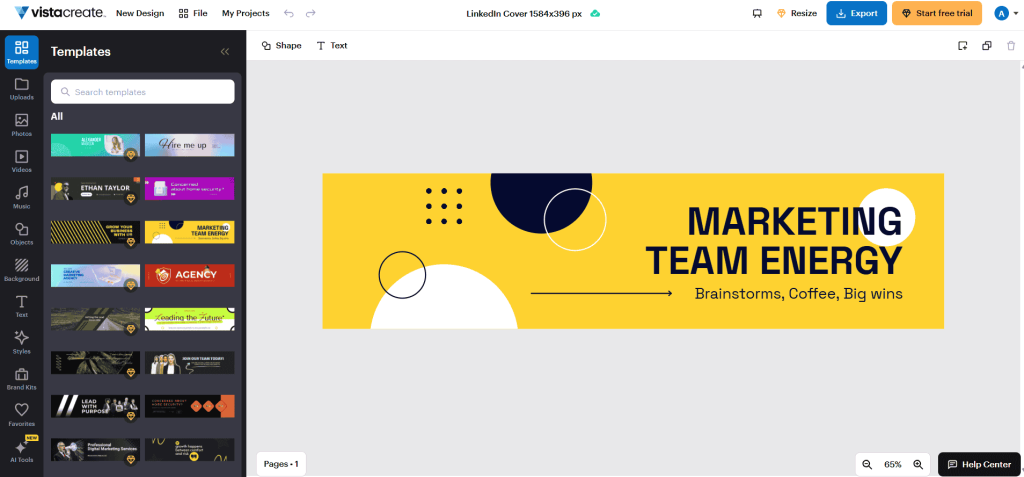Open the Styles panel

22,343
